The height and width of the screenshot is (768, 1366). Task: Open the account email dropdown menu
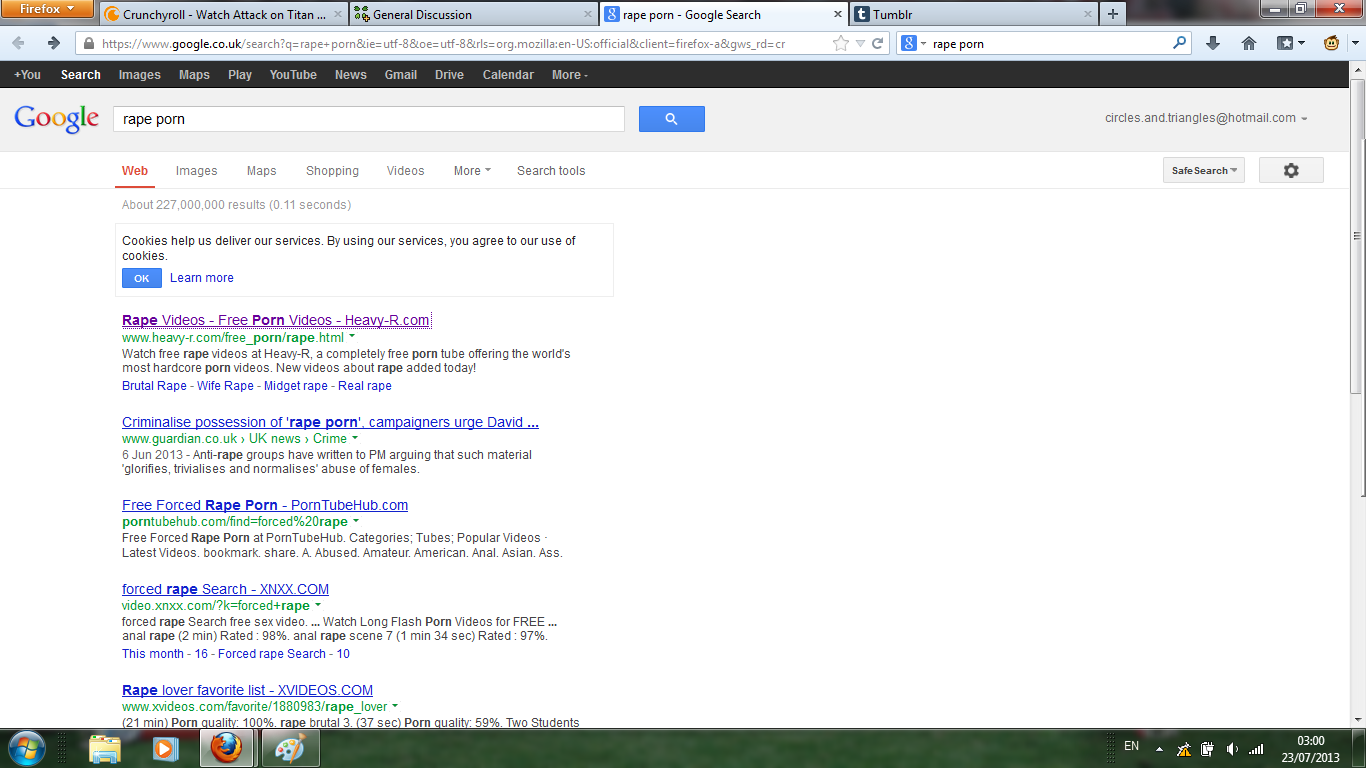(x=1206, y=118)
